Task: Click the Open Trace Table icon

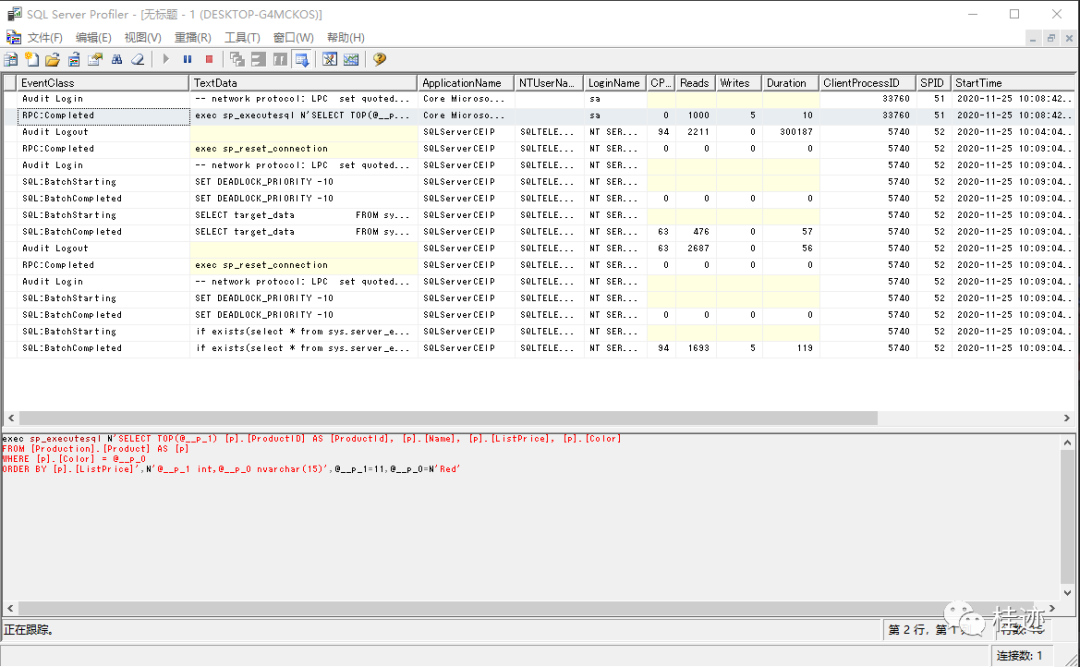Action: (74, 59)
